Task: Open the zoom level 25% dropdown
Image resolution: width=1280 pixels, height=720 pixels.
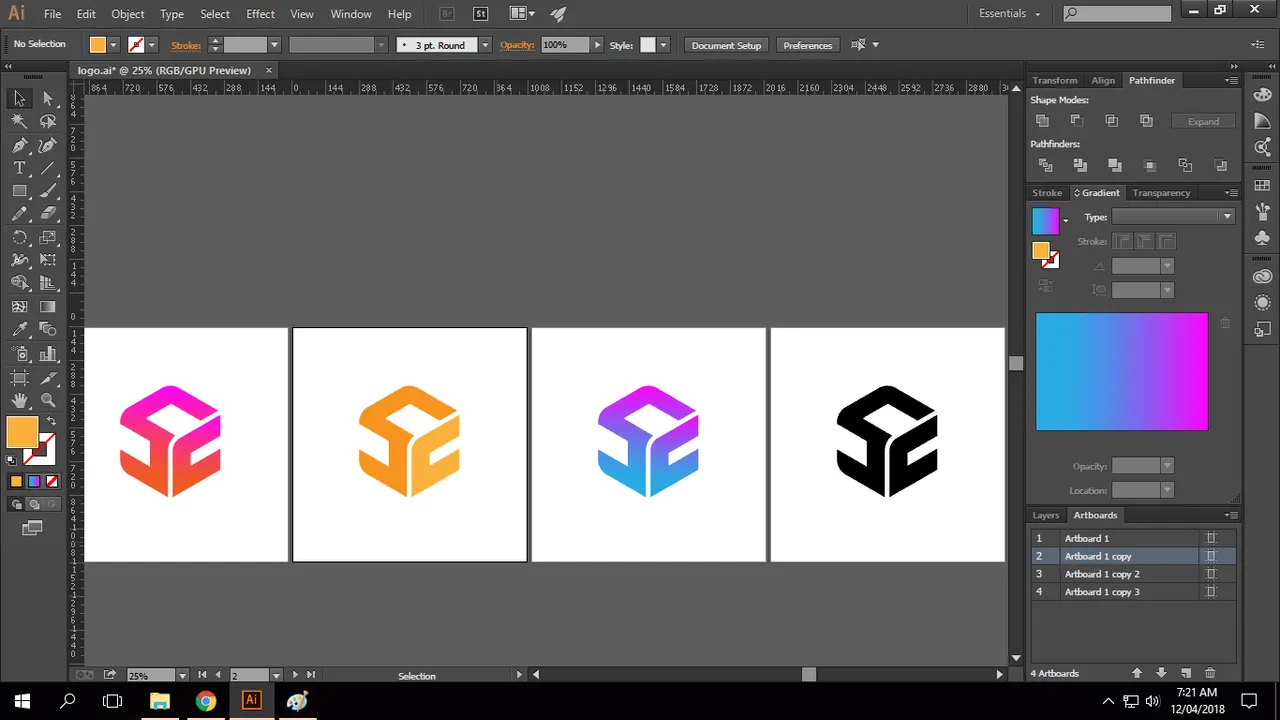Action: 182,675
